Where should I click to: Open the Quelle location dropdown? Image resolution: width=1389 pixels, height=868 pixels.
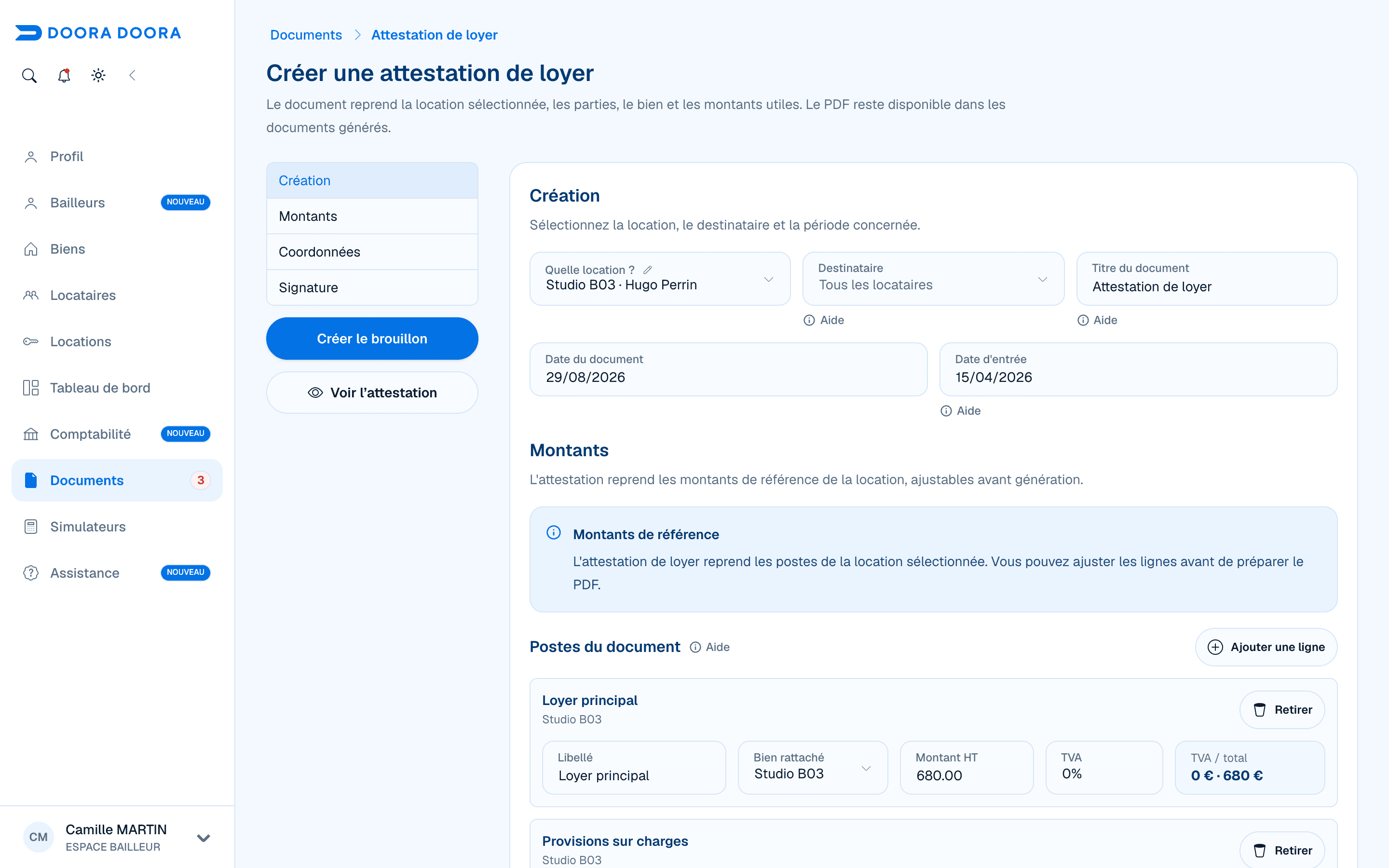(660, 279)
